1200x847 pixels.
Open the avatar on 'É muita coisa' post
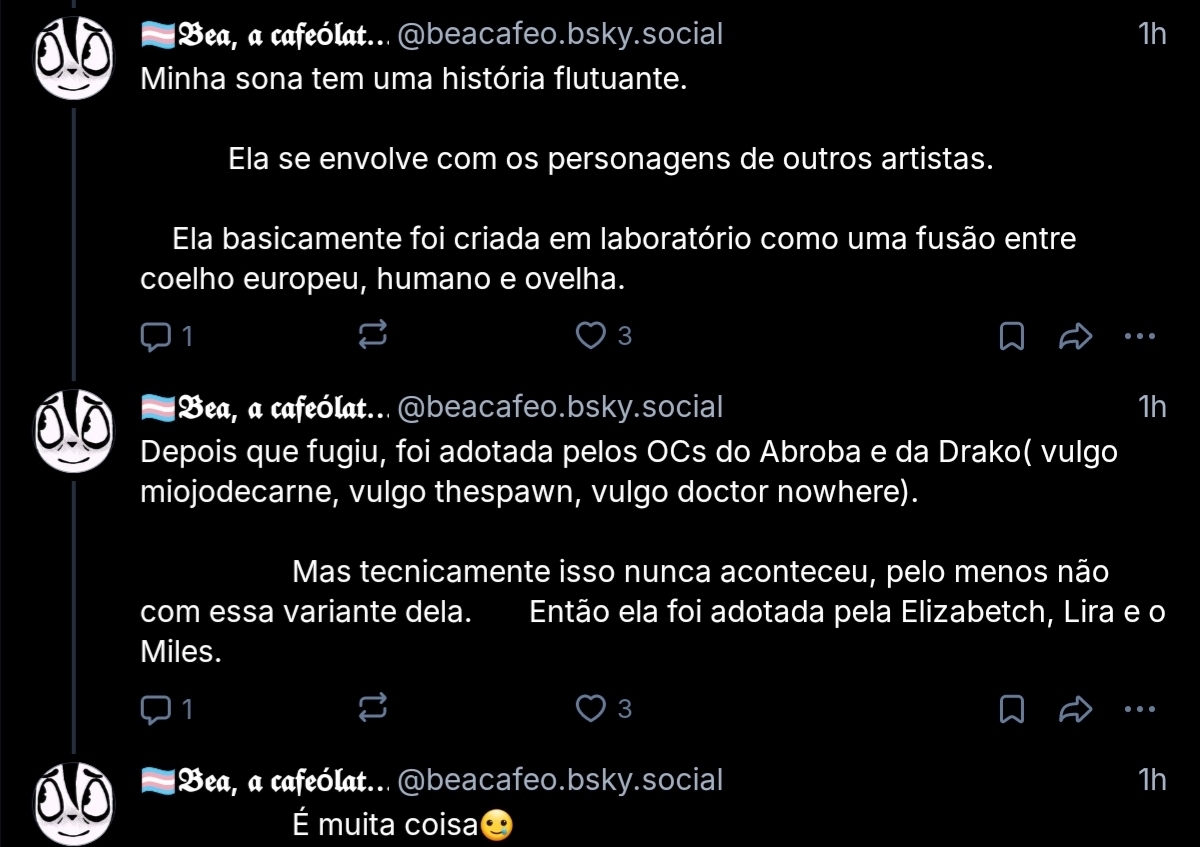point(72,803)
